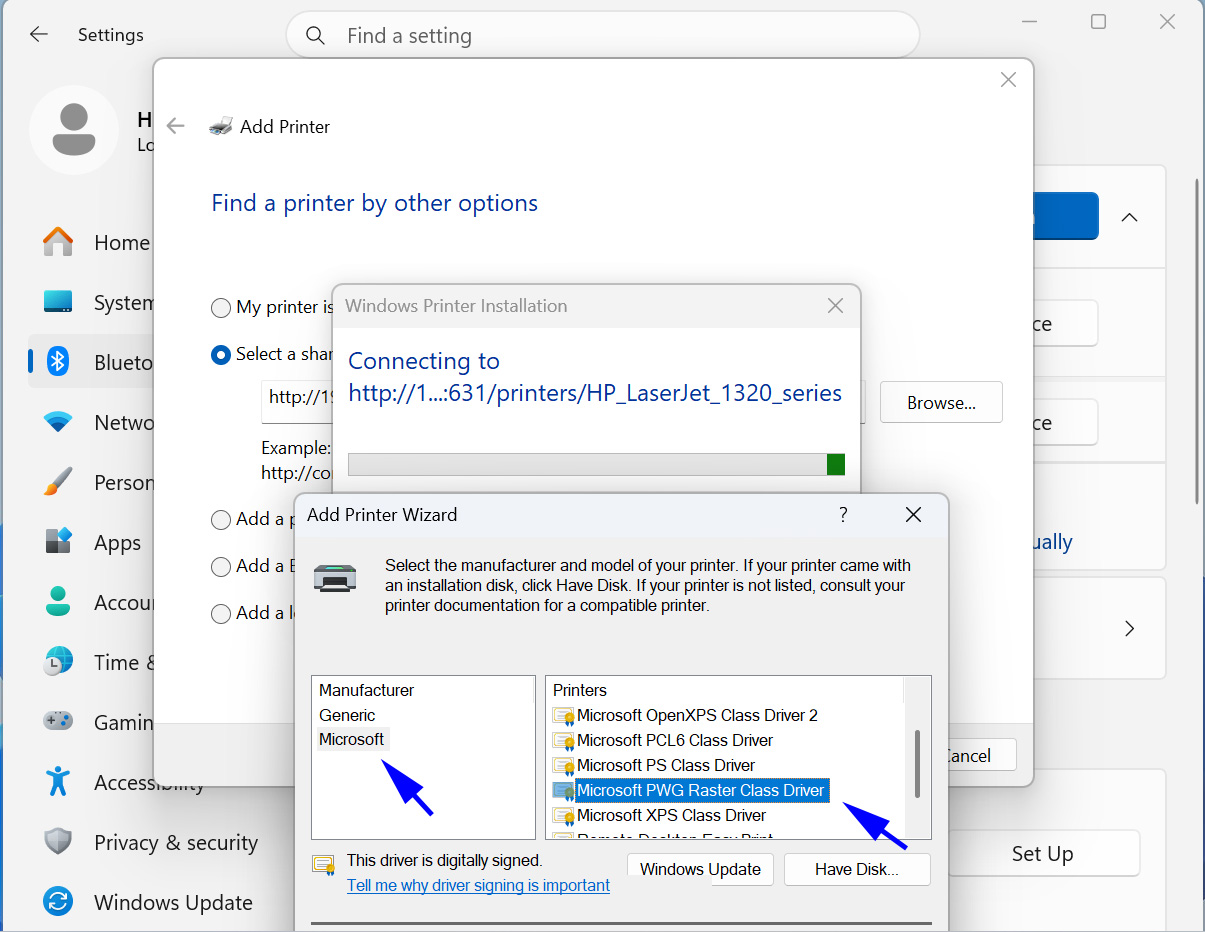
Task: Collapse the section using the up chevron
Action: coord(1129,217)
